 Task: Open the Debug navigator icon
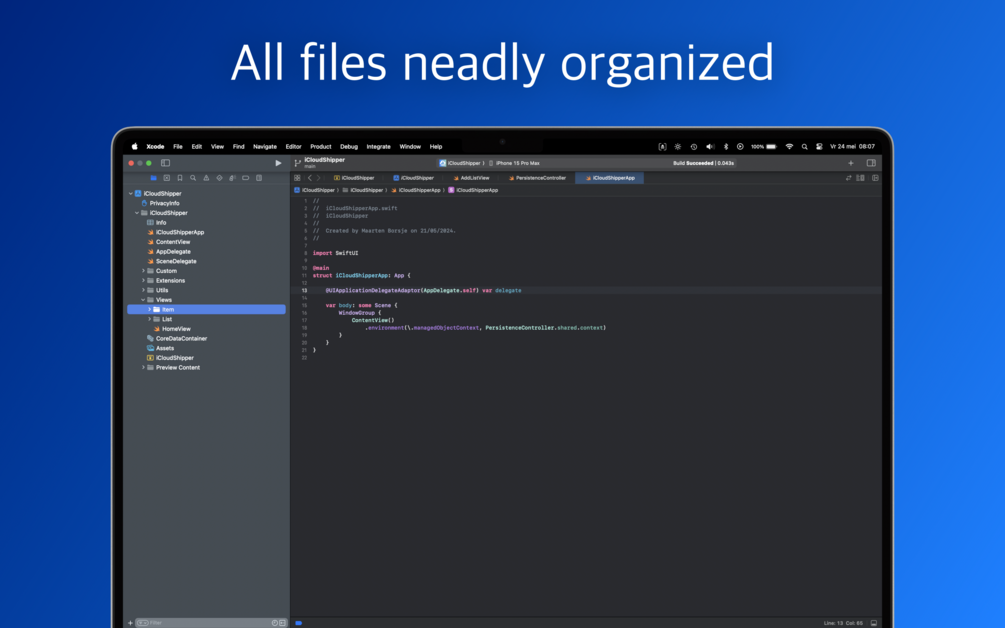click(x=232, y=178)
